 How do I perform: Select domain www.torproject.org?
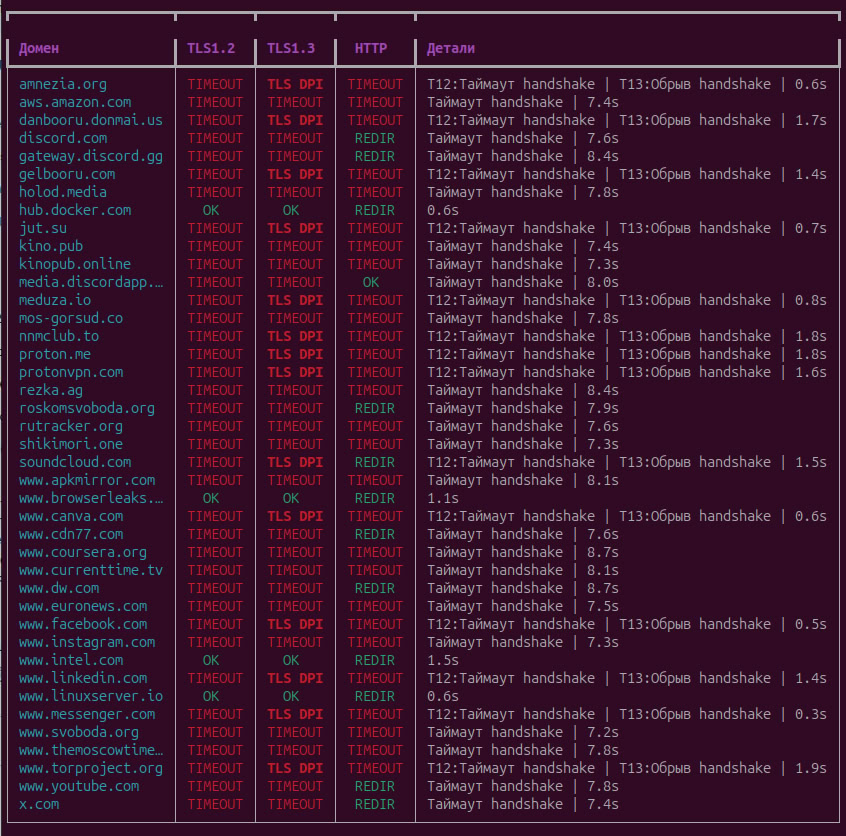click(x=91, y=768)
